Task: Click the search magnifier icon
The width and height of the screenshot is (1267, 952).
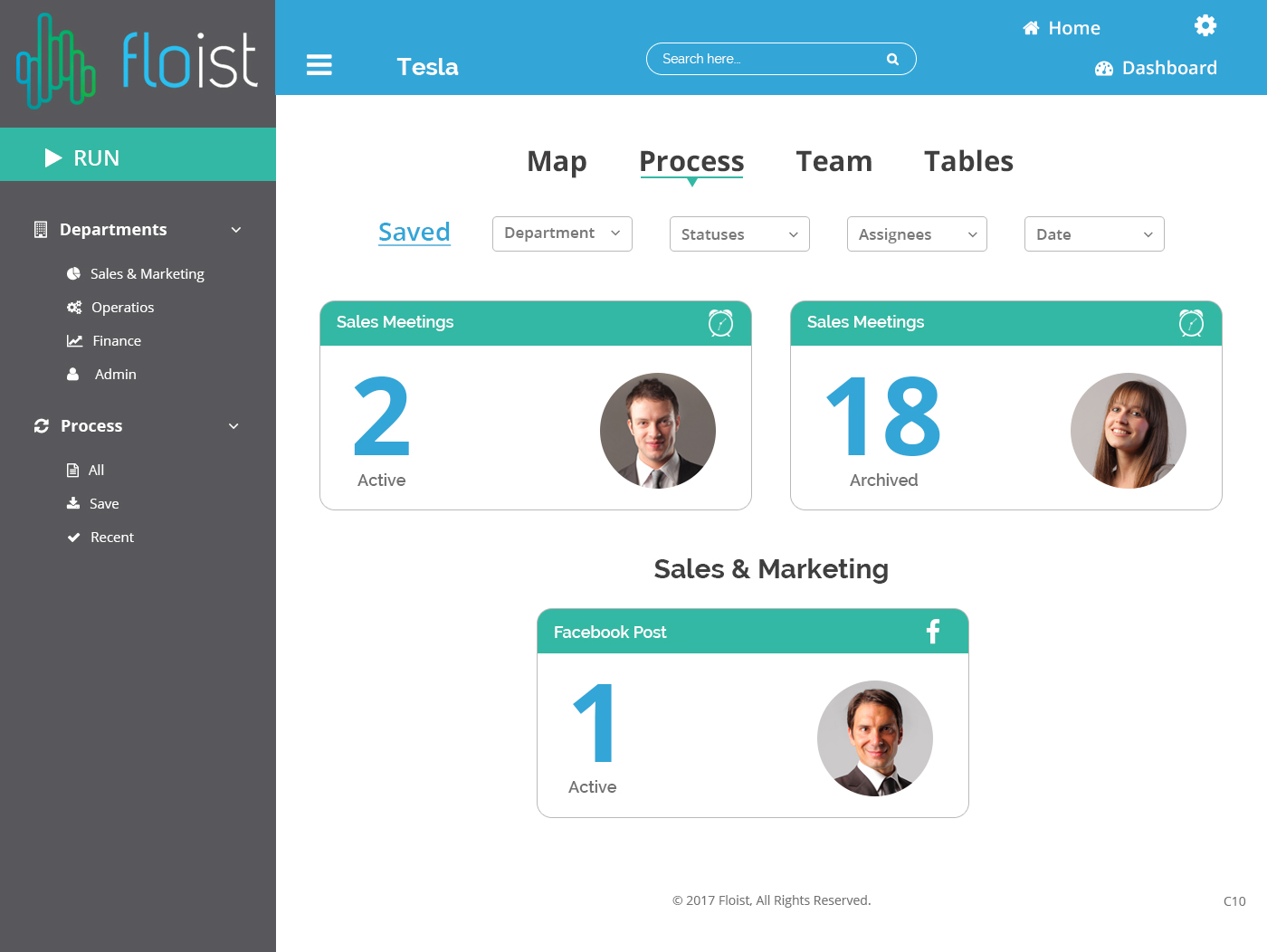Action: click(892, 60)
